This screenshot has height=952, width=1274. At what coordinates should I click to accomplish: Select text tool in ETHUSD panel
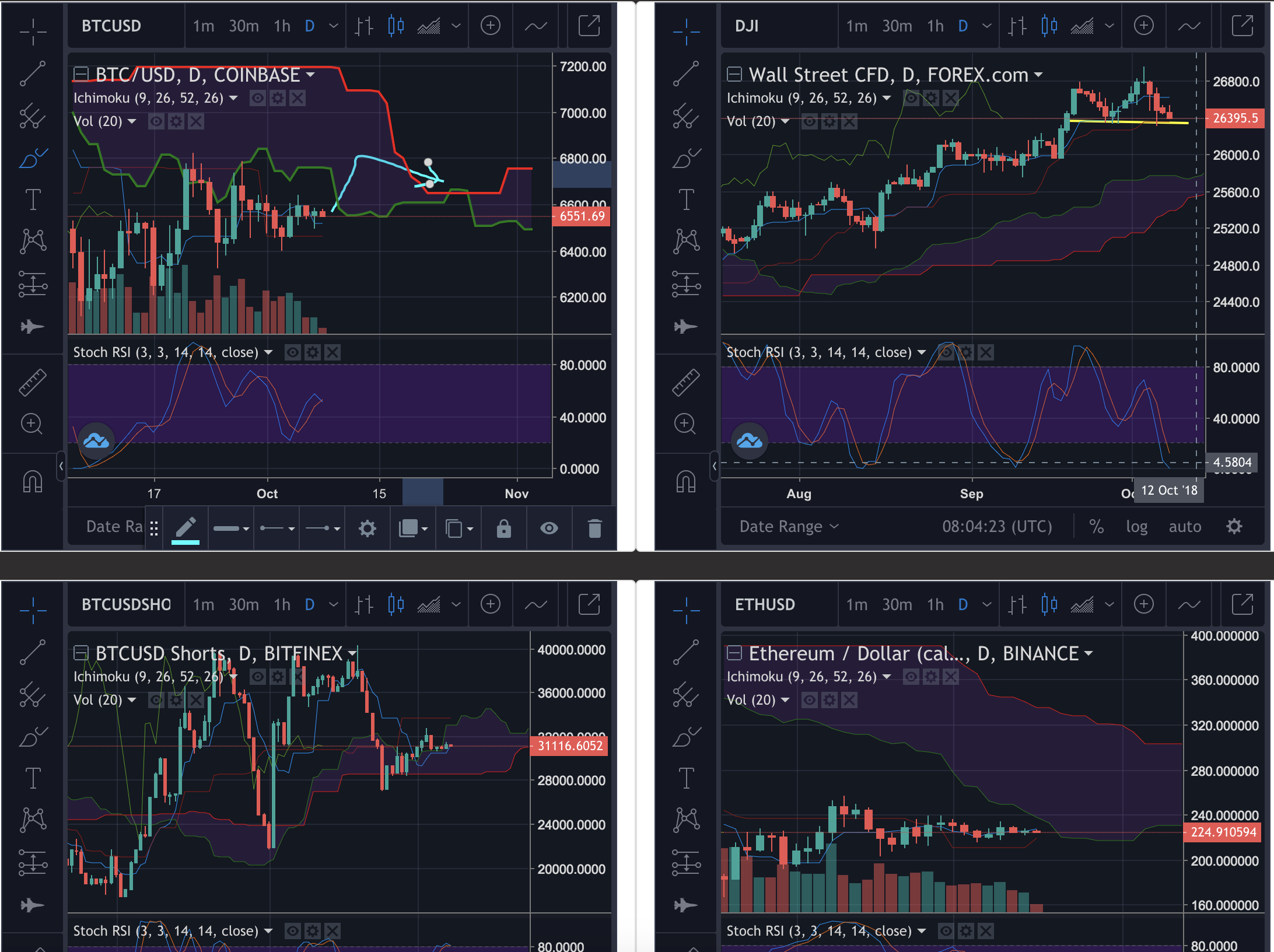pos(686,778)
